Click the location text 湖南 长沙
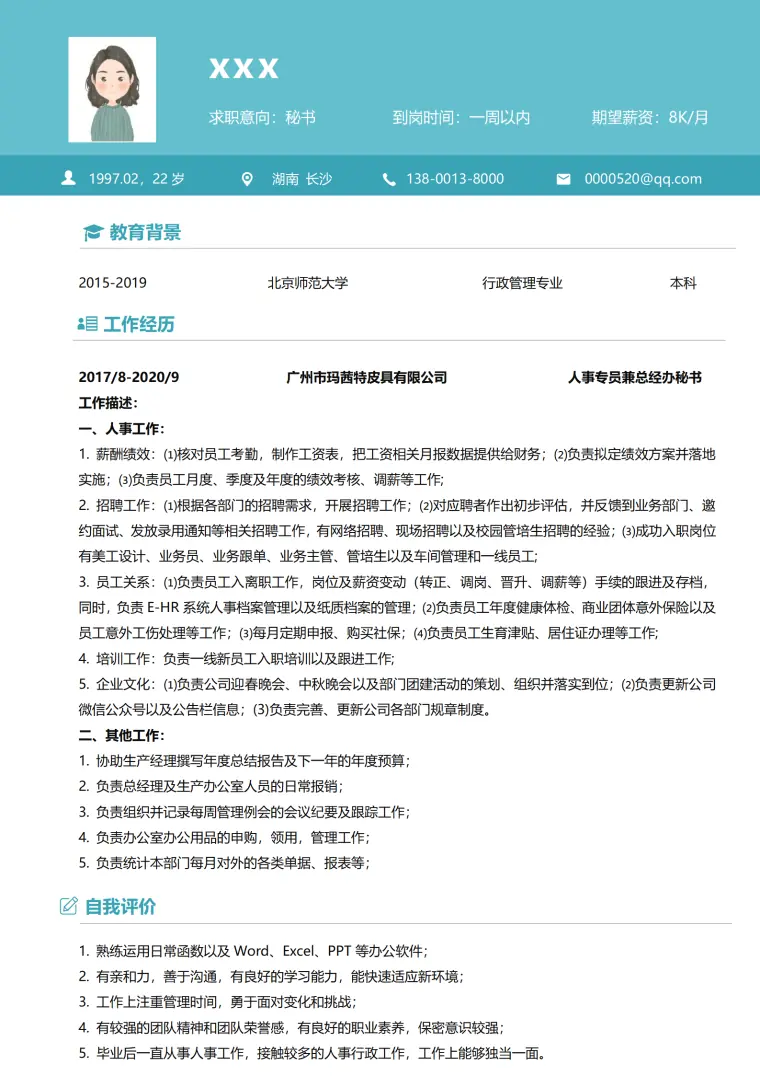This screenshot has height=1076, width=760. pyautogui.click(x=302, y=179)
